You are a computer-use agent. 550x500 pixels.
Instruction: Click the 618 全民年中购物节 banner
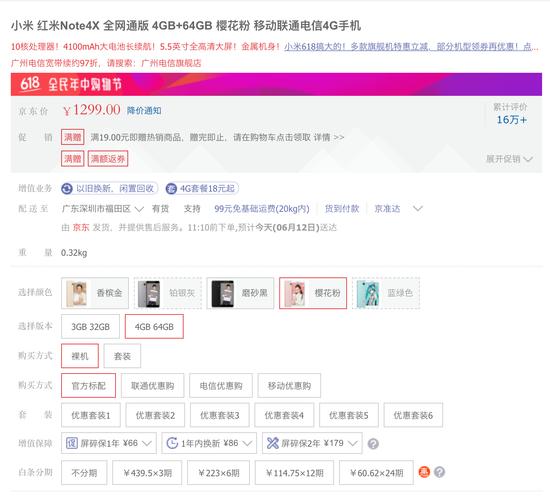tap(276, 84)
